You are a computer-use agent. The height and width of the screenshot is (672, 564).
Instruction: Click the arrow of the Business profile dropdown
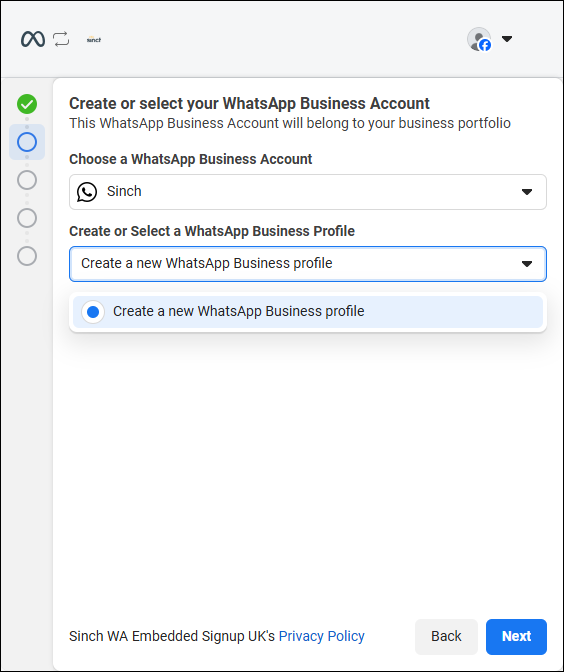[x=527, y=264]
